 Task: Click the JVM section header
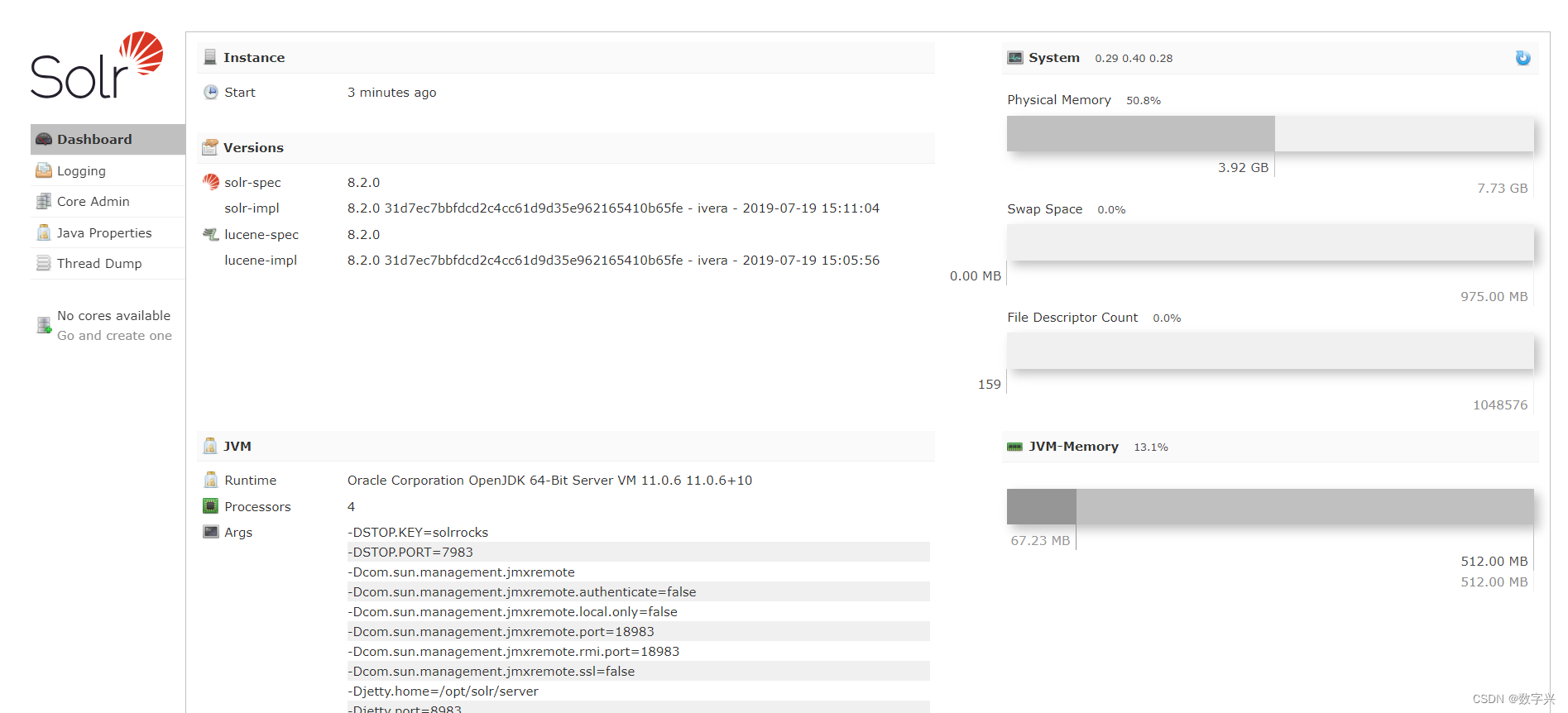click(566, 447)
